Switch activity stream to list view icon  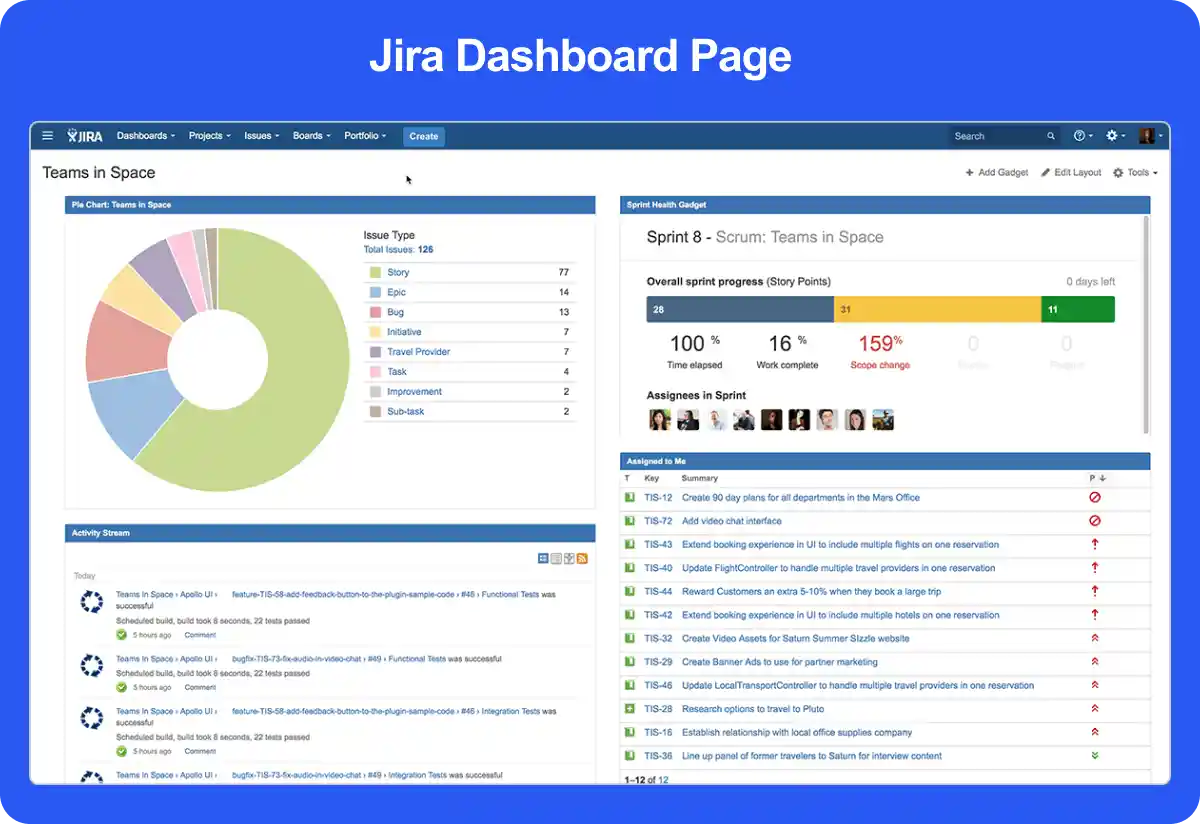(x=556, y=558)
